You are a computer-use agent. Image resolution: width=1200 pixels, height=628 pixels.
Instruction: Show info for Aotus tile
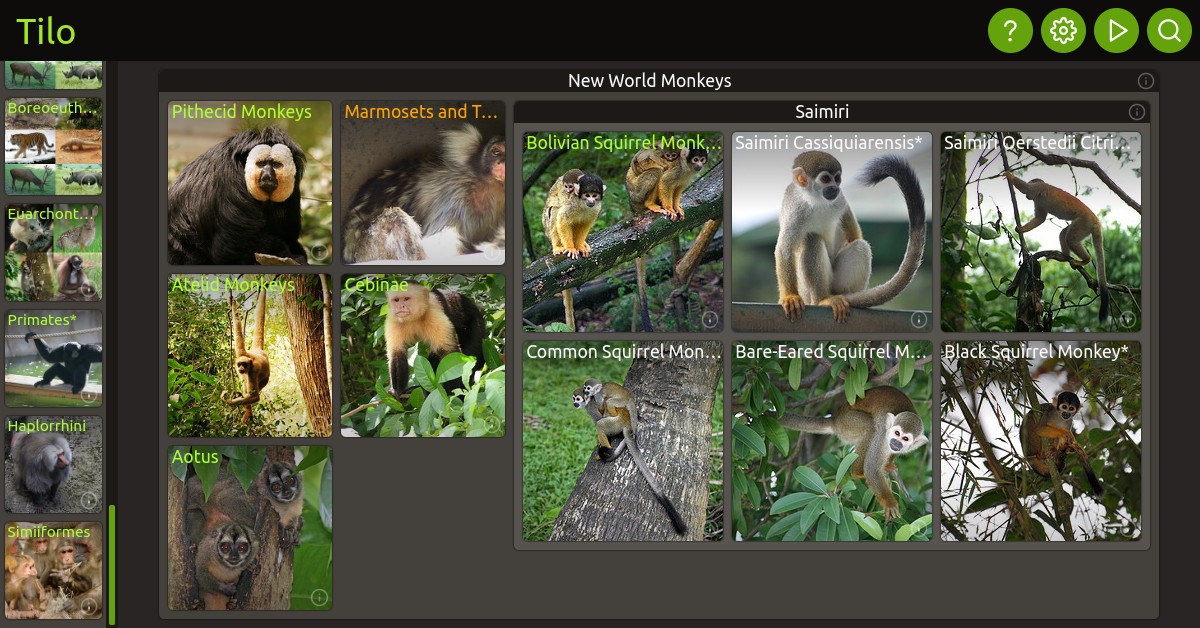pos(319,597)
